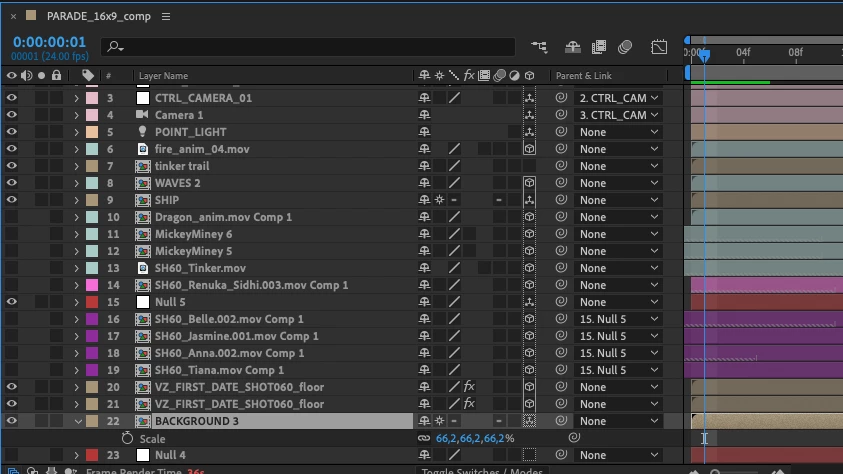
Task: Click the parent pick whip for SHIP layer
Action: [x=561, y=200]
